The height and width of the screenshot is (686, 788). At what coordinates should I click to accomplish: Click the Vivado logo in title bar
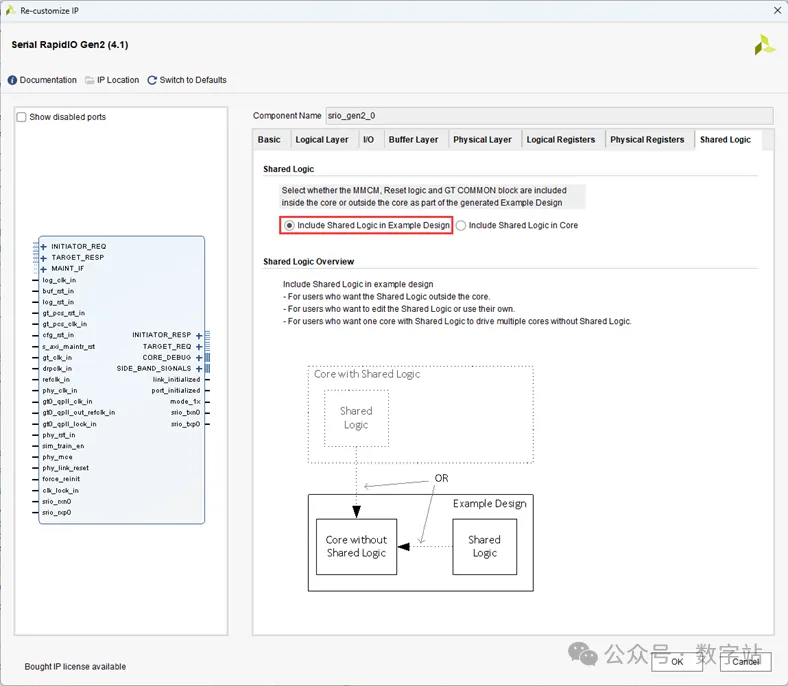pos(10,10)
